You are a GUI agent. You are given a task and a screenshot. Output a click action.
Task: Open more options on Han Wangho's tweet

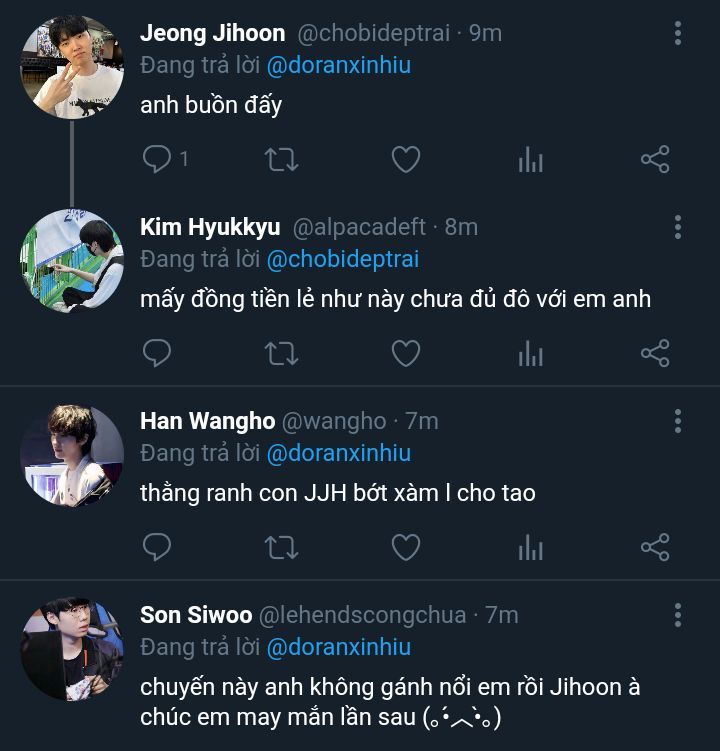click(678, 422)
